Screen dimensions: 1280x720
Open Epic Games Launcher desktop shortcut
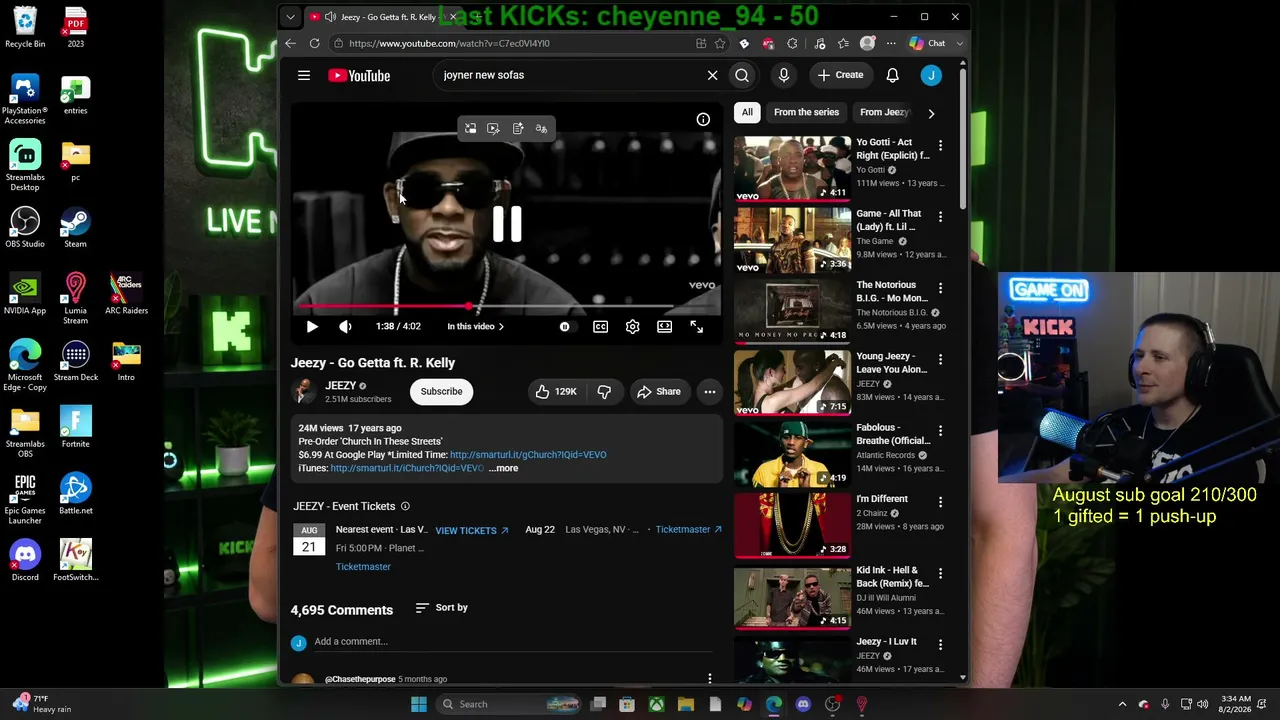point(25,498)
